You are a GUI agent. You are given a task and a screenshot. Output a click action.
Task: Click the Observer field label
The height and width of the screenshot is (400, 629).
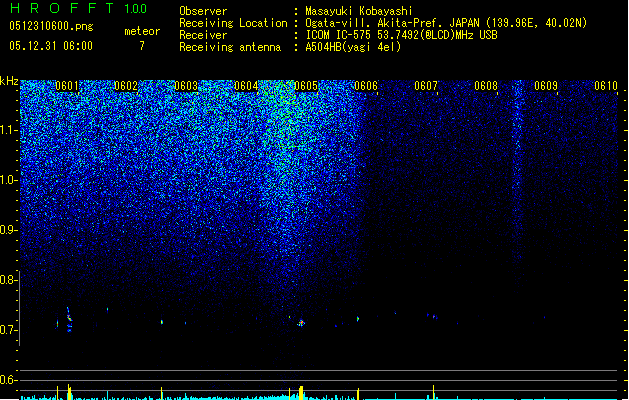203,11
